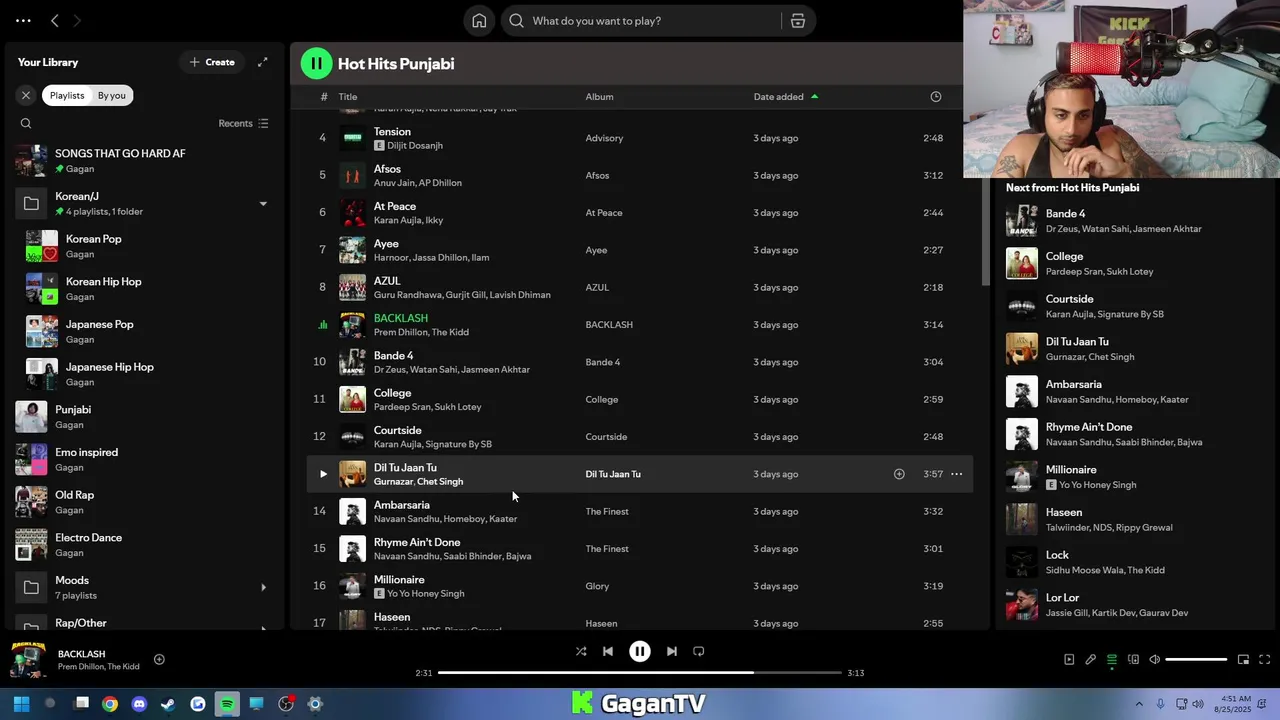Select the By you filter chip
This screenshot has width=1280, height=720.
(x=112, y=95)
